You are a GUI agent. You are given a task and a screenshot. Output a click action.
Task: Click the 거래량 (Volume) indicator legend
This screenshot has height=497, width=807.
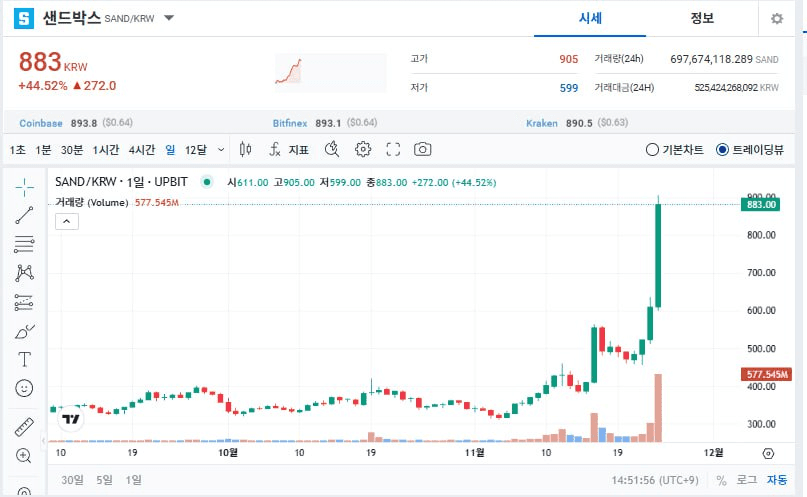pos(92,203)
